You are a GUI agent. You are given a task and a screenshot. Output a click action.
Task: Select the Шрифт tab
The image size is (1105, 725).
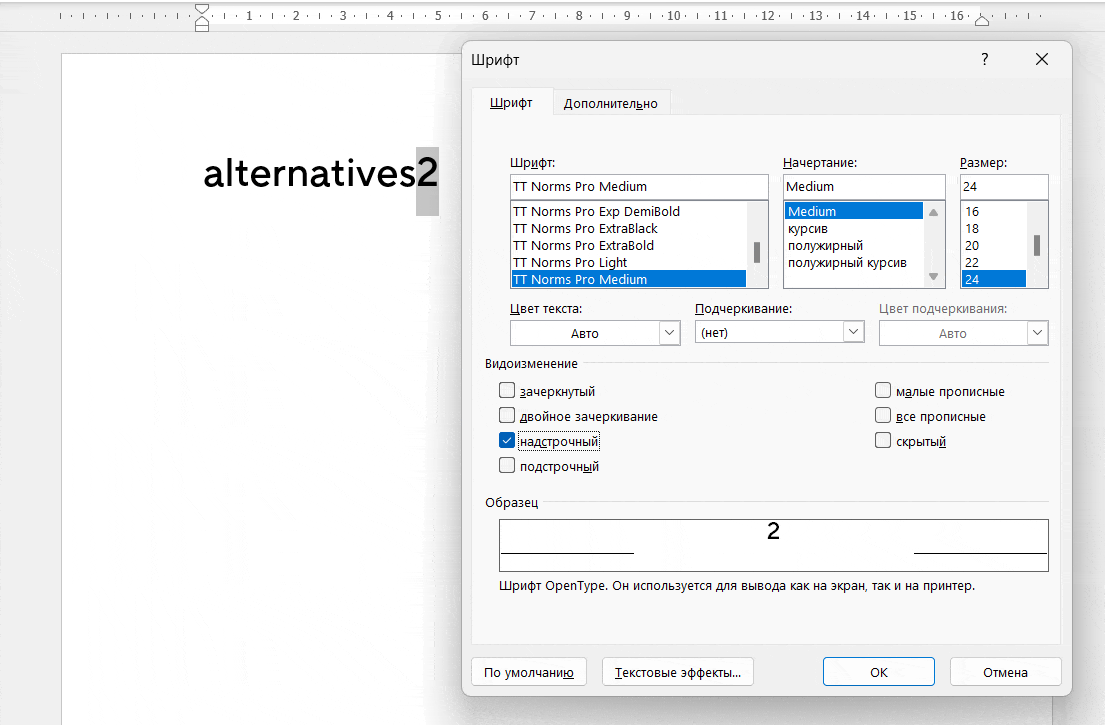510,103
